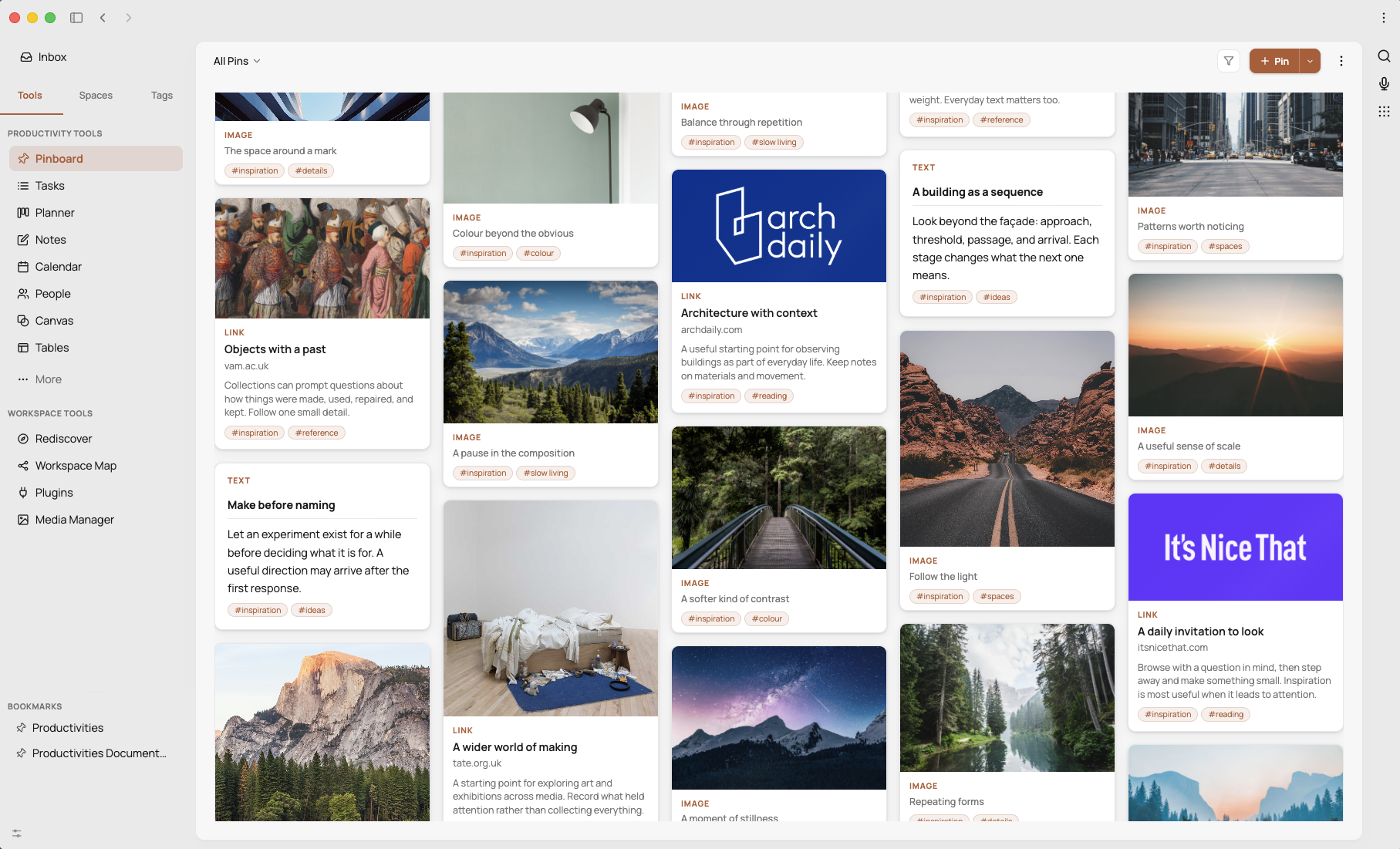The height and width of the screenshot is (849, 1400).
Task: Open window top-right kebab menu
Action: coord(1384,18)
